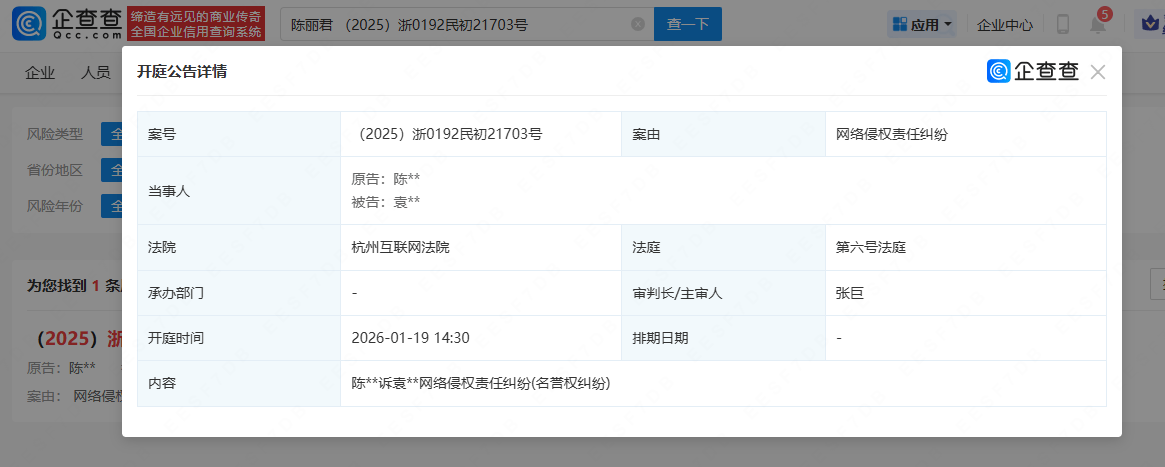
Task: Click the 杭州互联网法院 court name
Action: click(x=400, y=247)
